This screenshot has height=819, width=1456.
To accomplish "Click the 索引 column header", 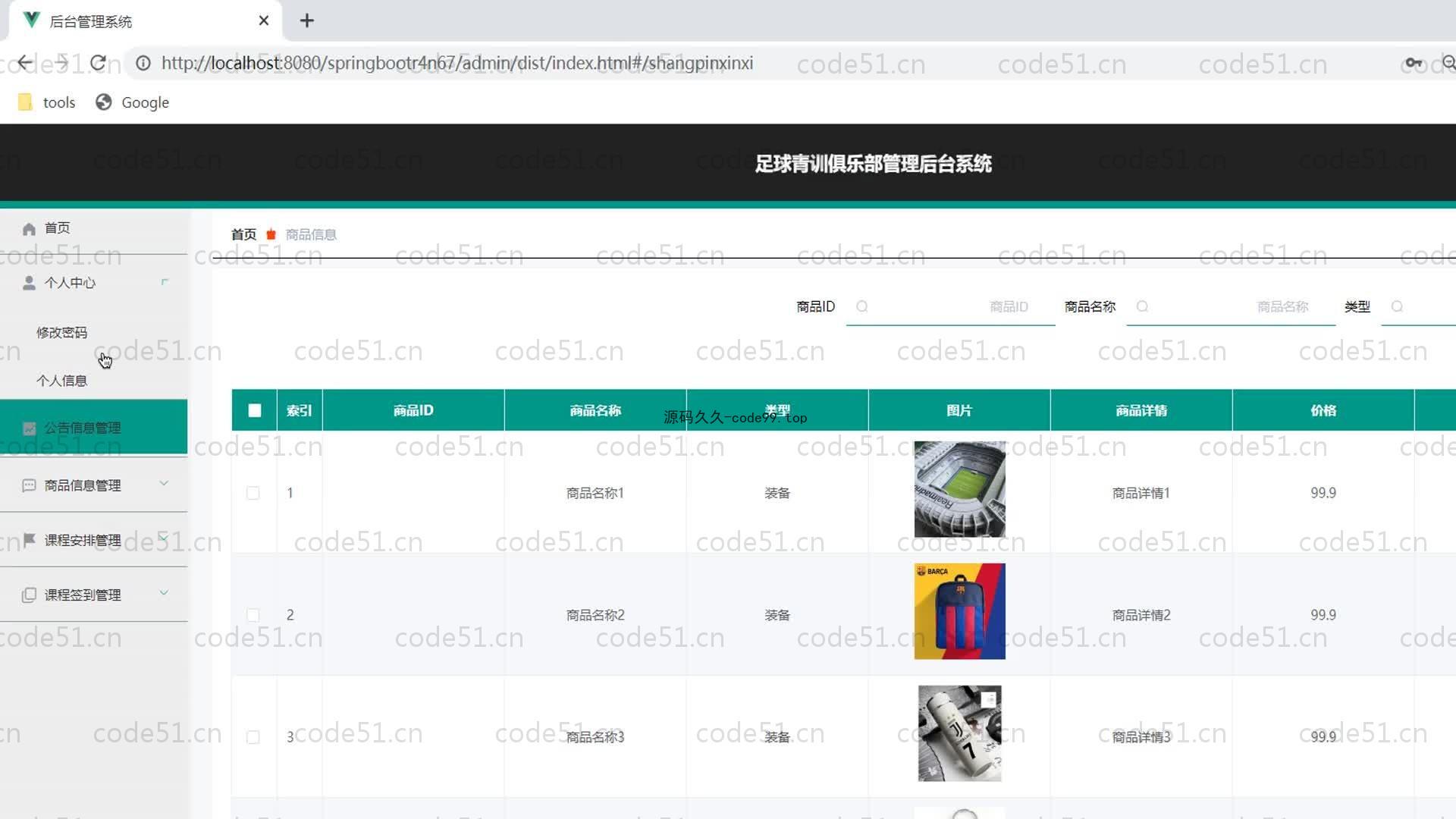I will point(299,410).
